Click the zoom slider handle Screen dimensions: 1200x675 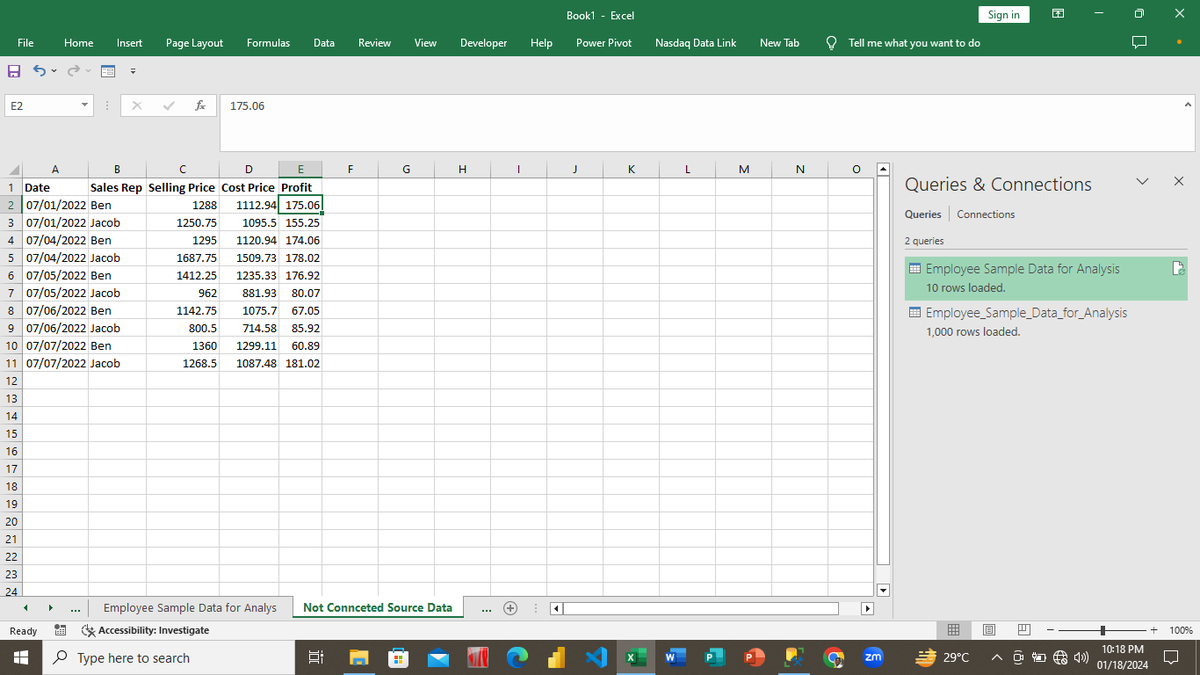(1101, 630)
